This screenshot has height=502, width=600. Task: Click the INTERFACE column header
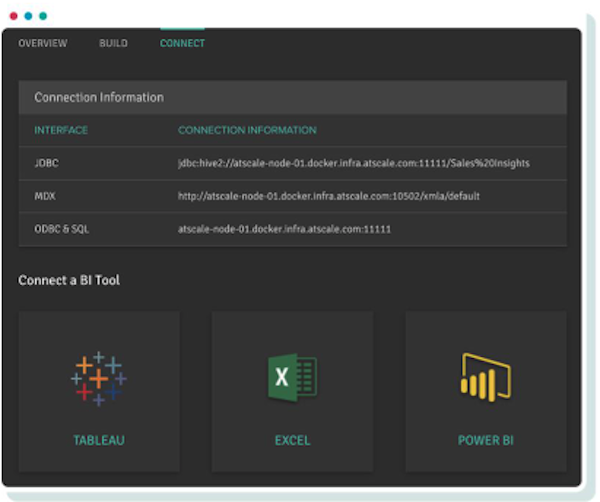coord(61,130)
